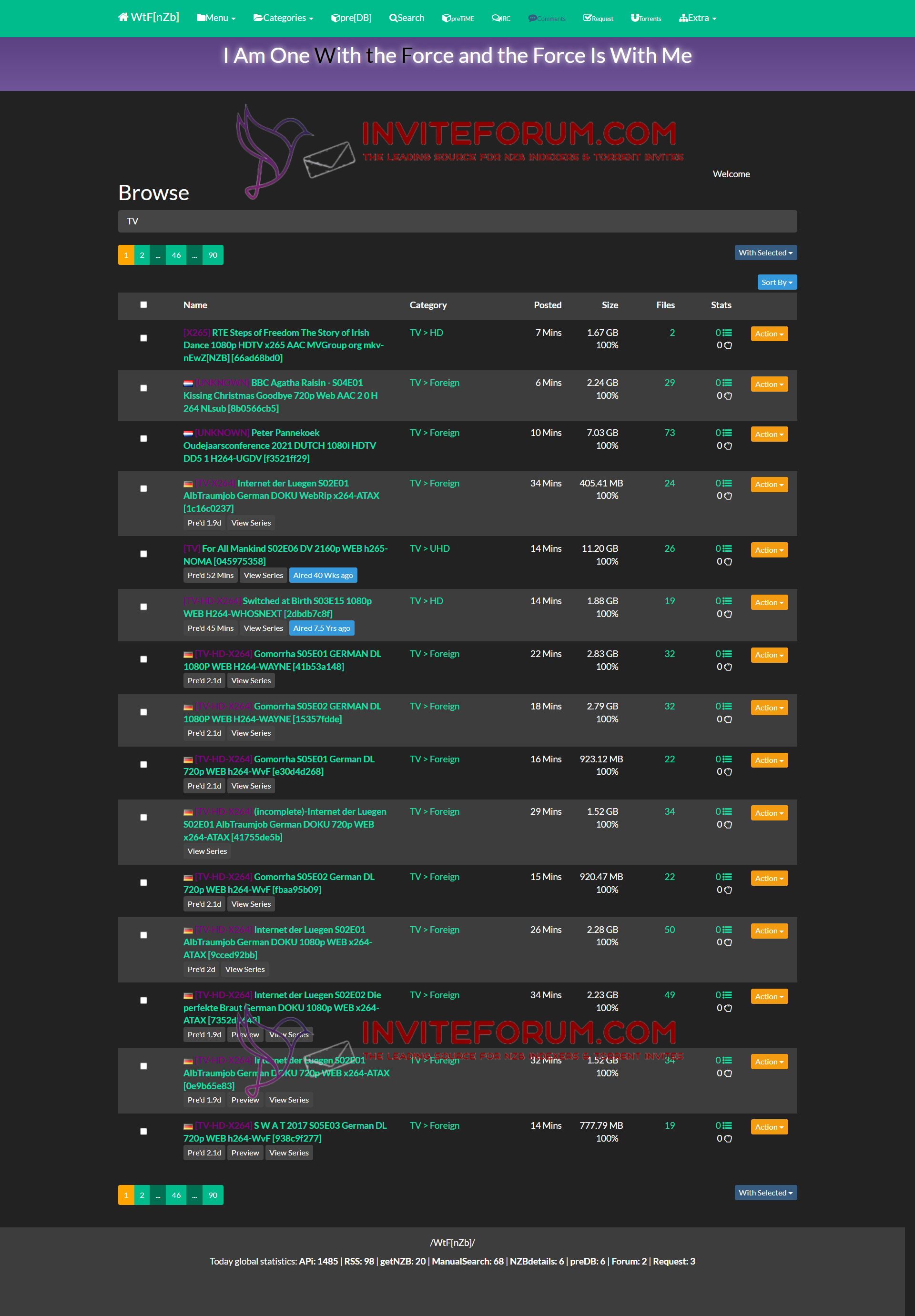Check the S W A T 2017 row checkbox

pyautogui.click(x=144, y=1132)
